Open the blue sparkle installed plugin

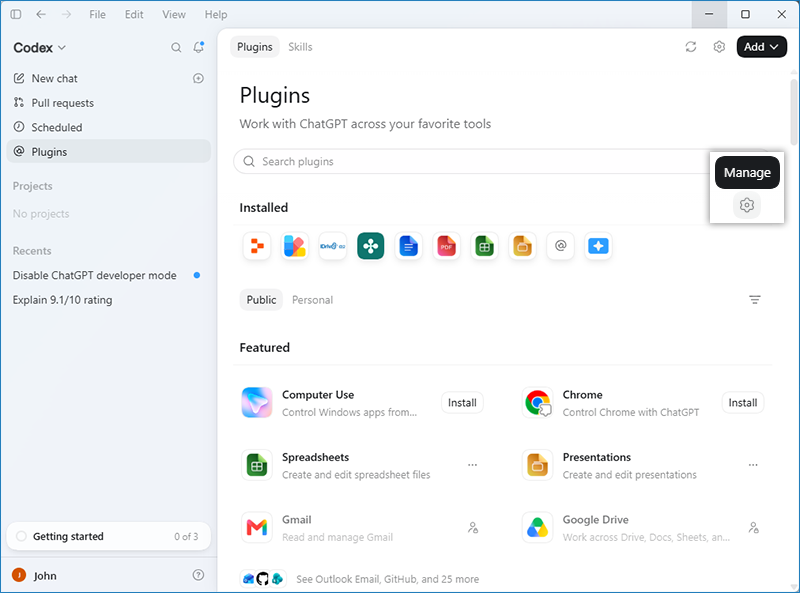coord(598,246)
